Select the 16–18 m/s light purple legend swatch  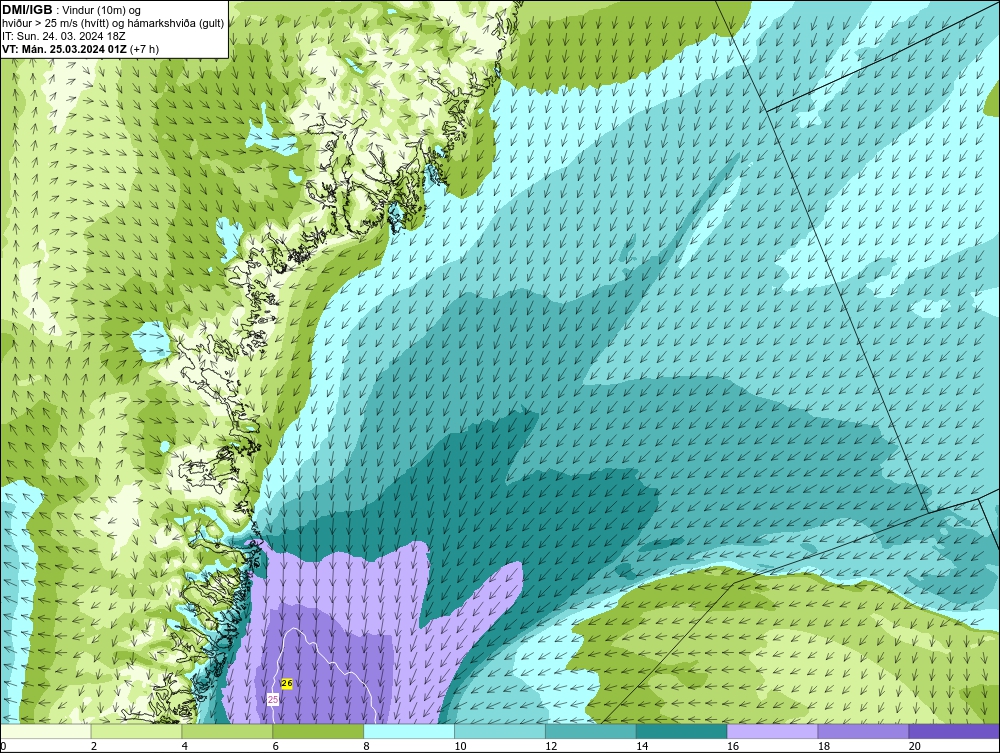click(773, 731)
